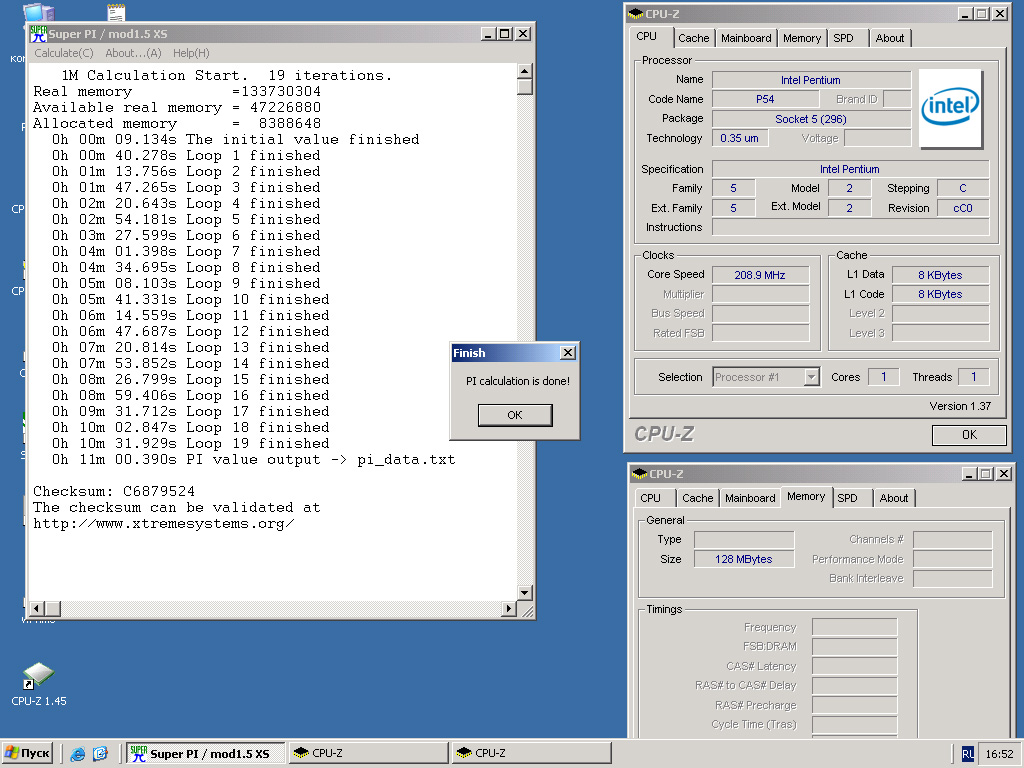Click Super PI vertical scrollbar down arrow

click(524, 592)
